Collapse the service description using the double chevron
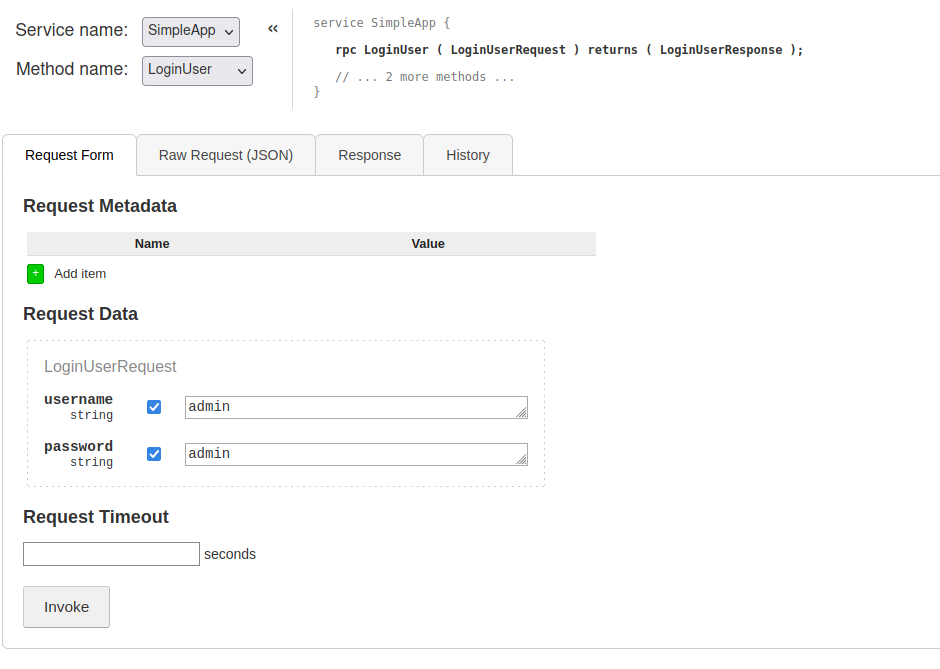This screenshot has width=940, height=669. tap(273, 30)
